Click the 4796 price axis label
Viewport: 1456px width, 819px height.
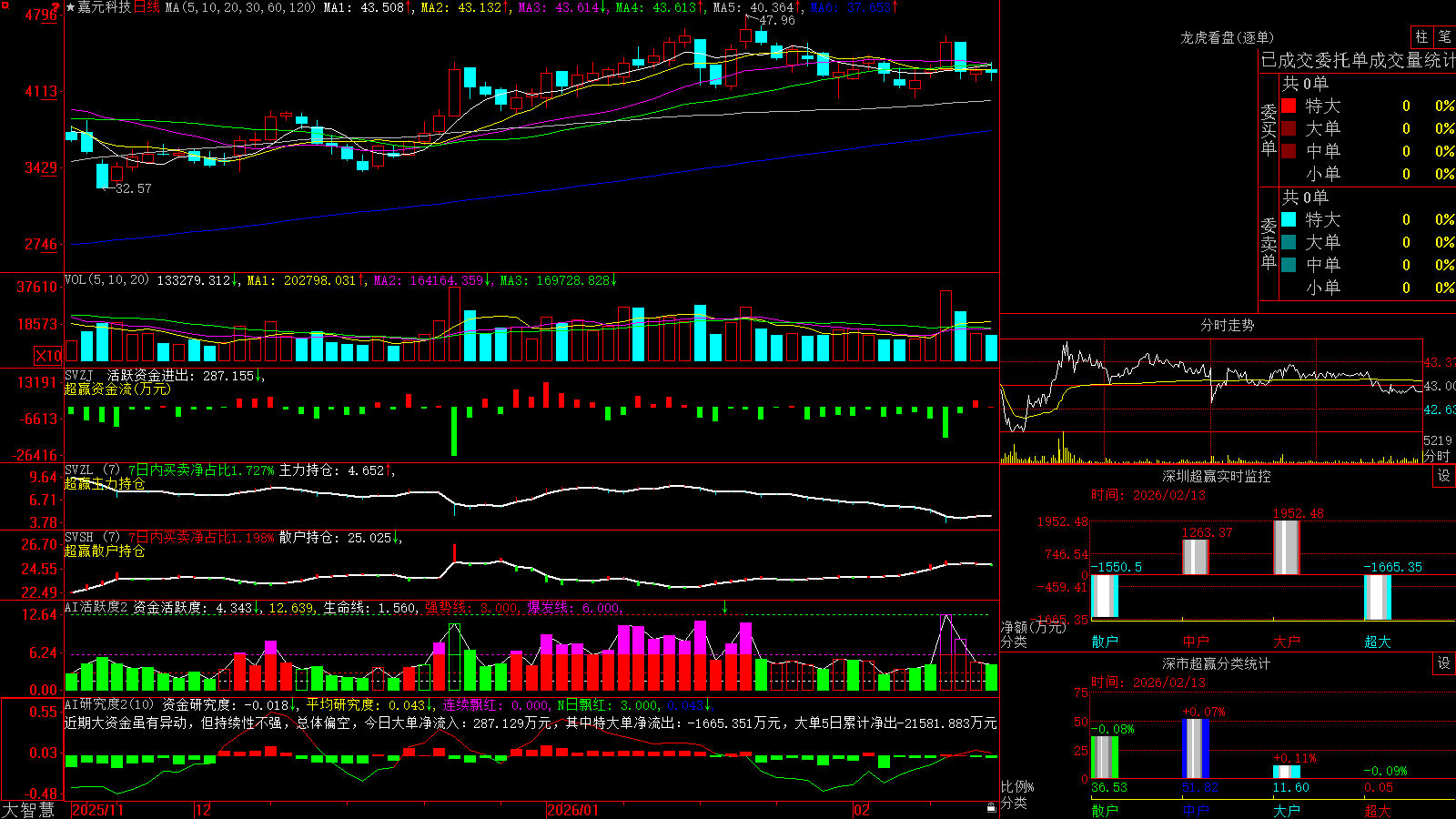point(41,15)
